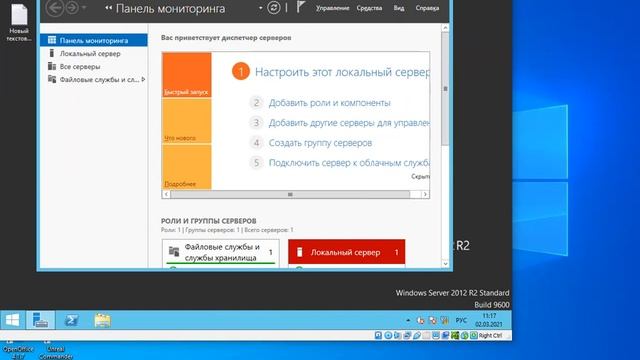Viewport: 640px width, 360px height.
Task: Expand the Файловые службы sidebar arrow
Action: 143,79
